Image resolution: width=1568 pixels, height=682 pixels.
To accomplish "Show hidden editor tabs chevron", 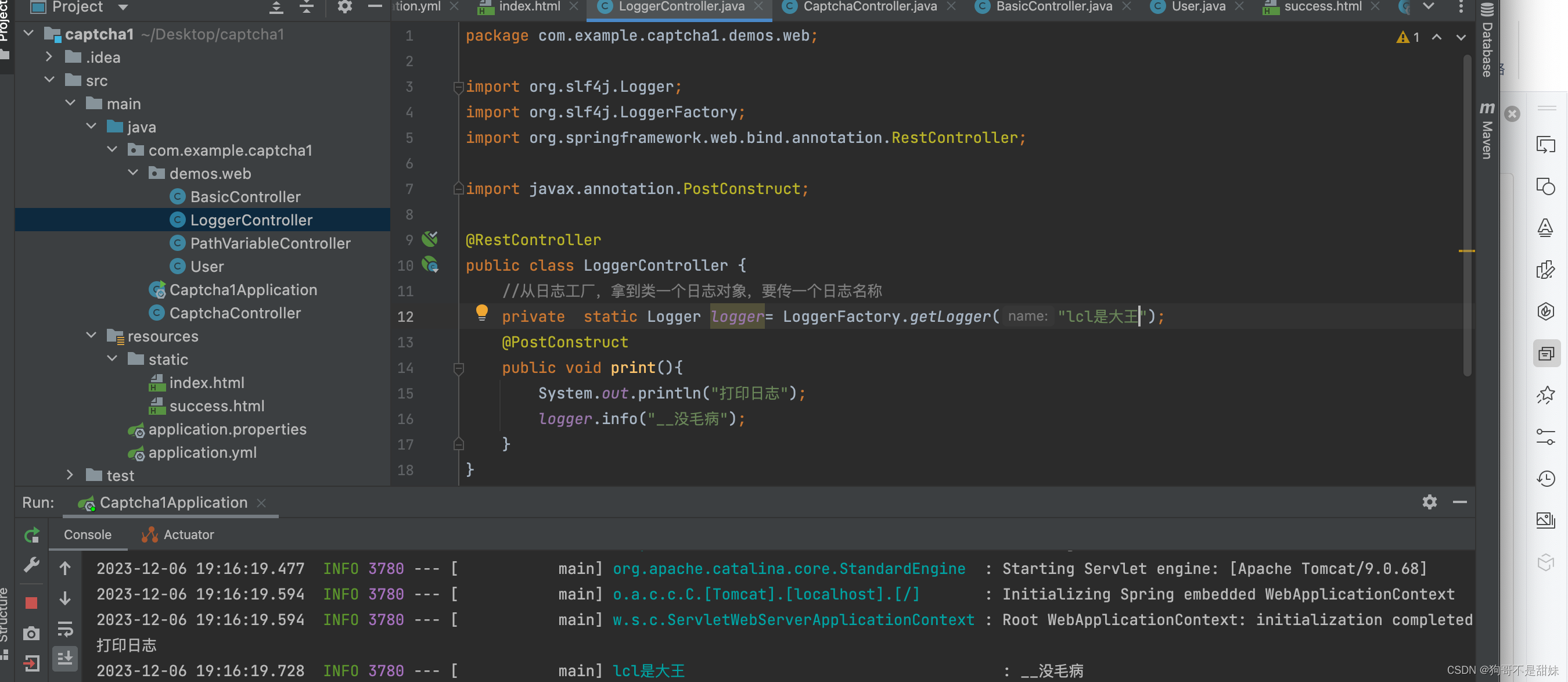I will pyautogui.click(x=1429, y=7).
